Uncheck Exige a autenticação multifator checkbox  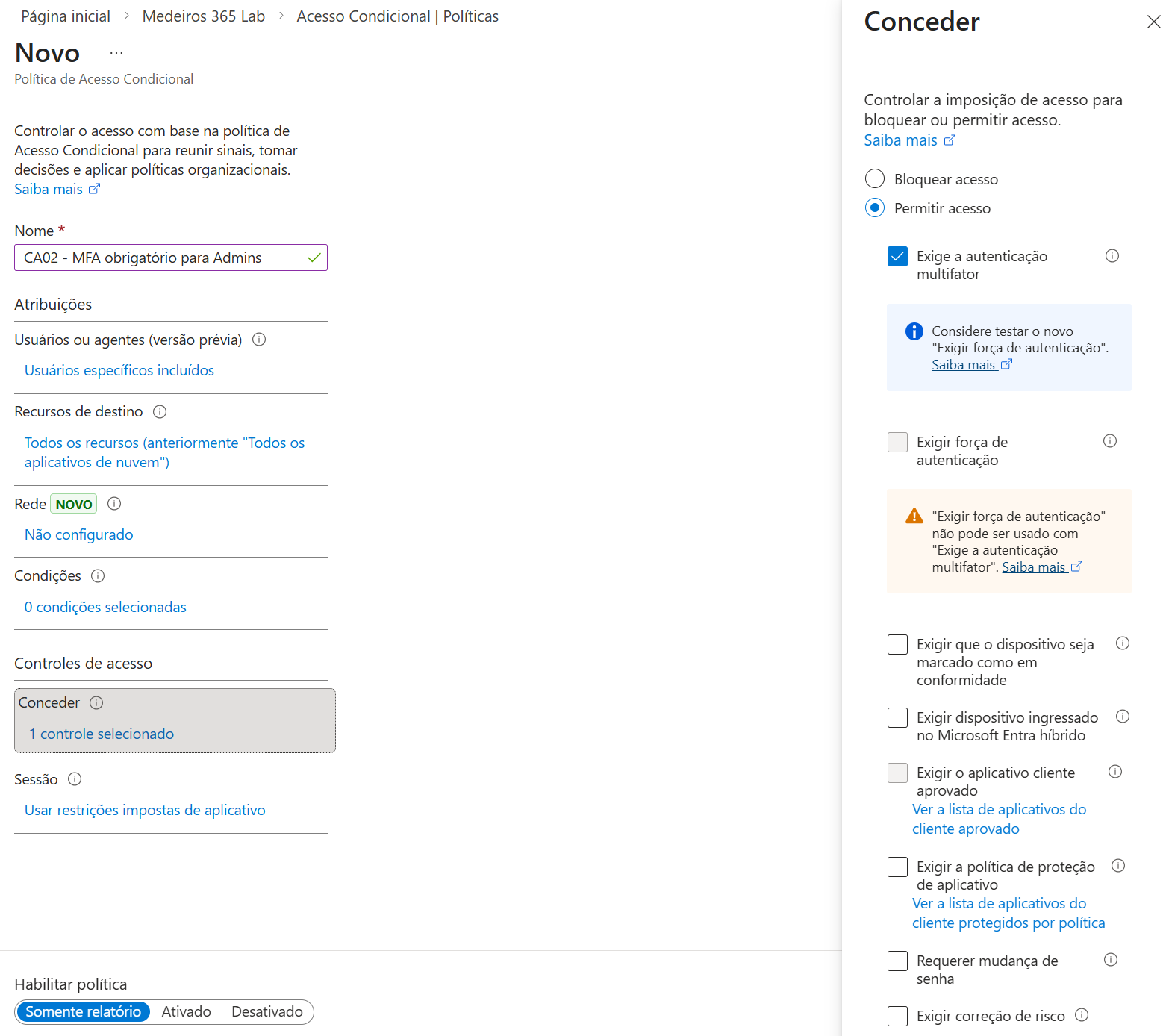pyautogui.click(x=897, y=257)
